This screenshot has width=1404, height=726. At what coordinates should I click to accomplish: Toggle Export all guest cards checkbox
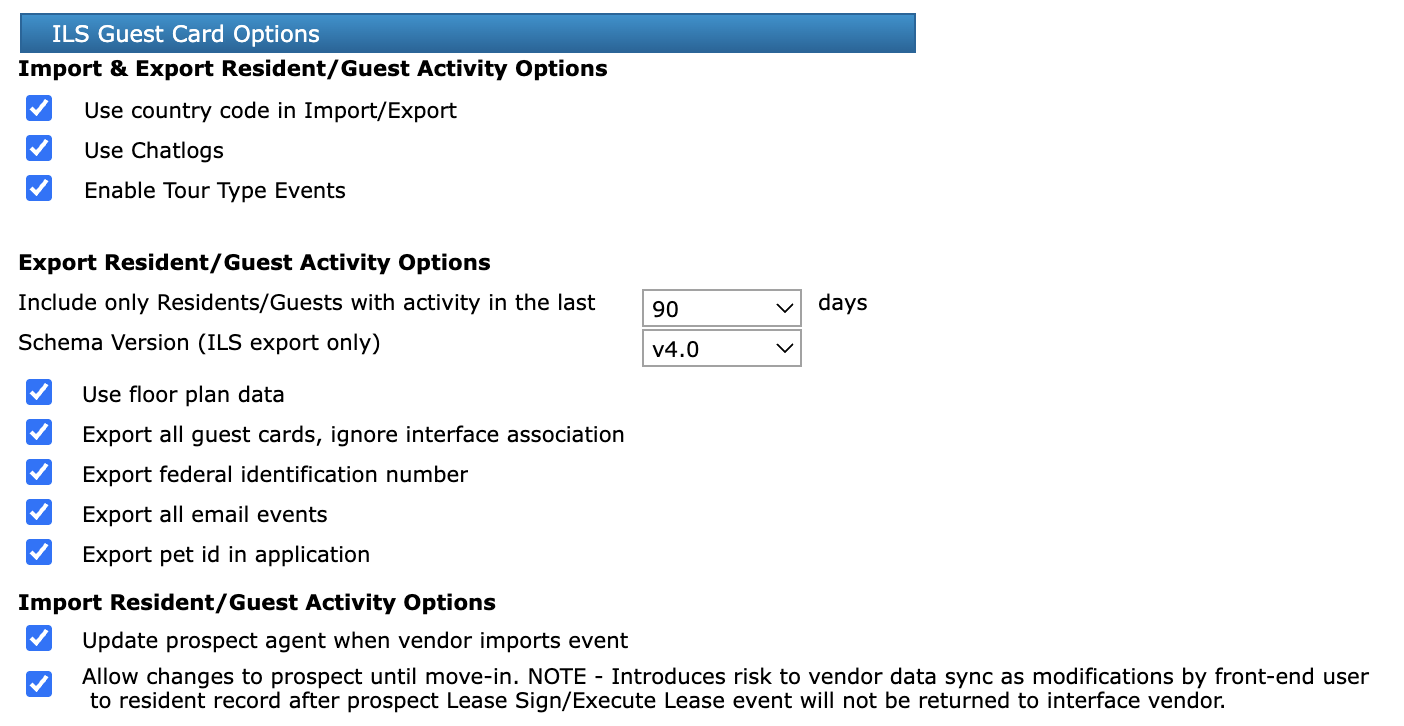tap(39, 432)
